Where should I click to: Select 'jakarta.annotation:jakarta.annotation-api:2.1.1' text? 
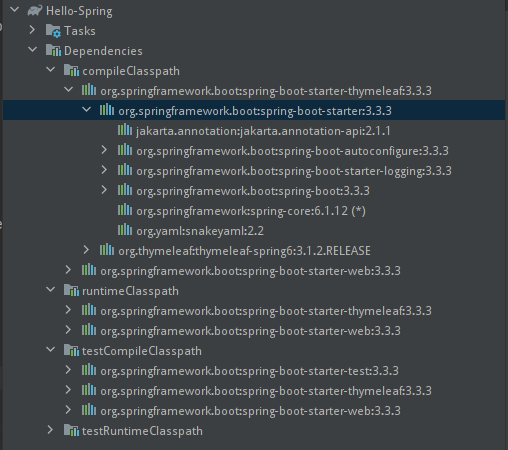(x=263, y=131)
